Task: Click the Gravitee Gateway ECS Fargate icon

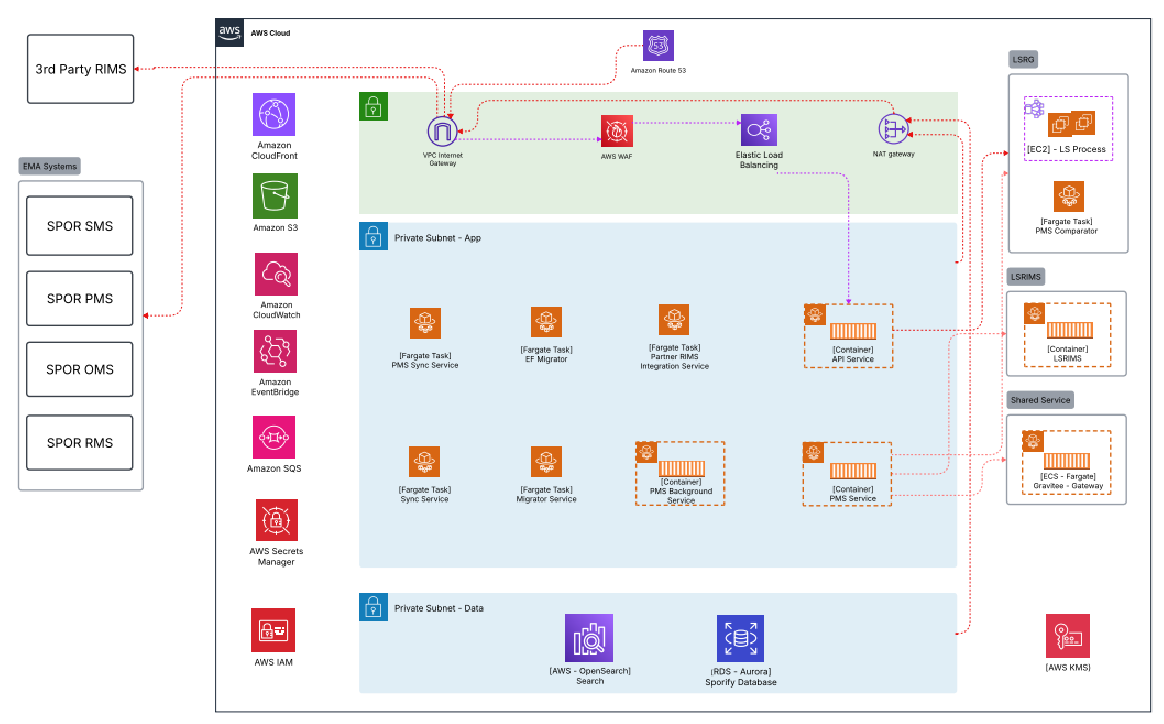Action: 1067,463
